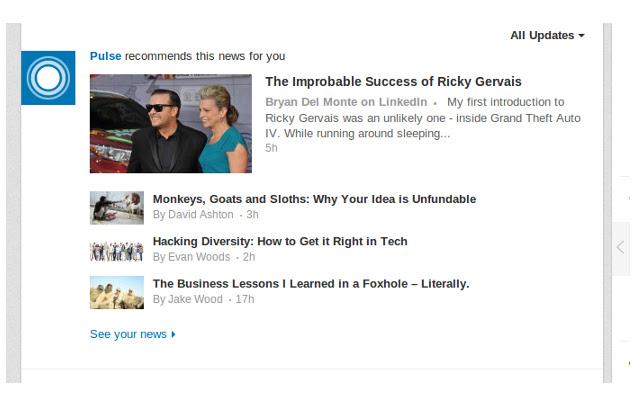Click the '5h' timestamp under the excerpt
The height and width of the screenshot is (400, 640).
pyautogui.click(x=271, y=148)
